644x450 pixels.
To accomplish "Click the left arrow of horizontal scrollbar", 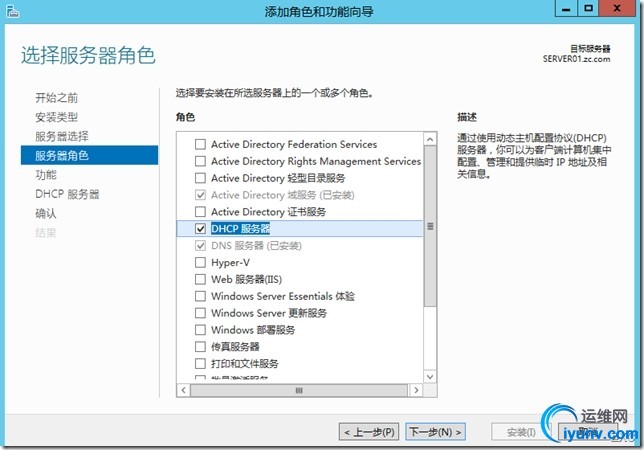I will click(183, 390).
